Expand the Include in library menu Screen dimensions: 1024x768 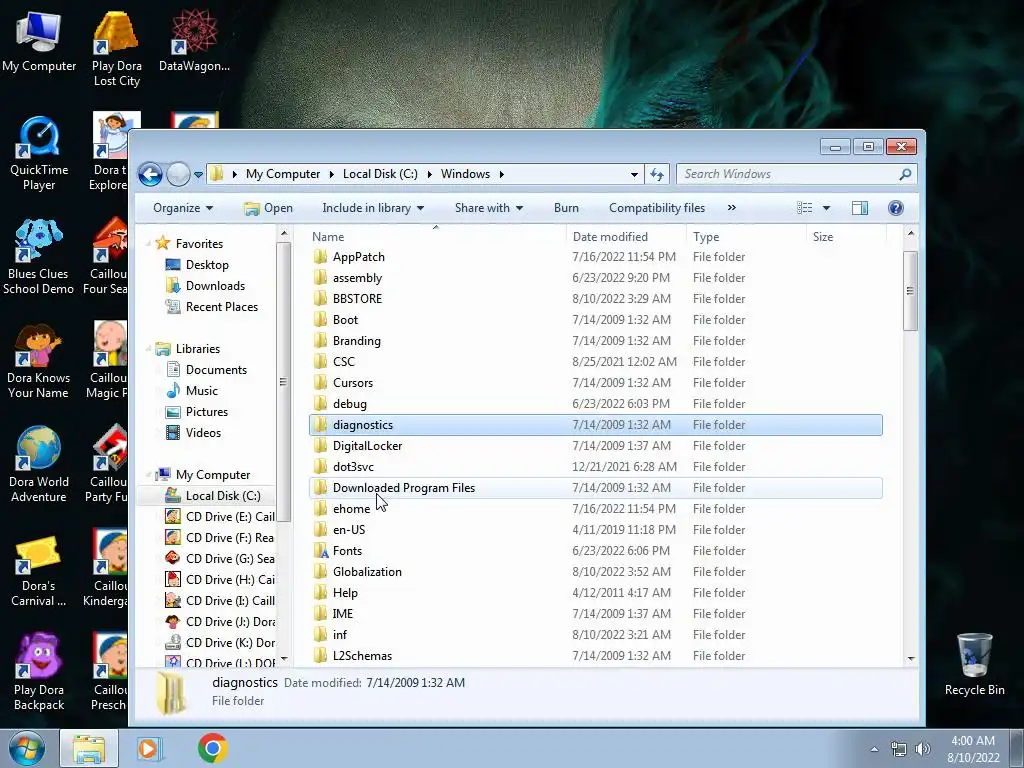pyautogui.click(x=373, y=208)
